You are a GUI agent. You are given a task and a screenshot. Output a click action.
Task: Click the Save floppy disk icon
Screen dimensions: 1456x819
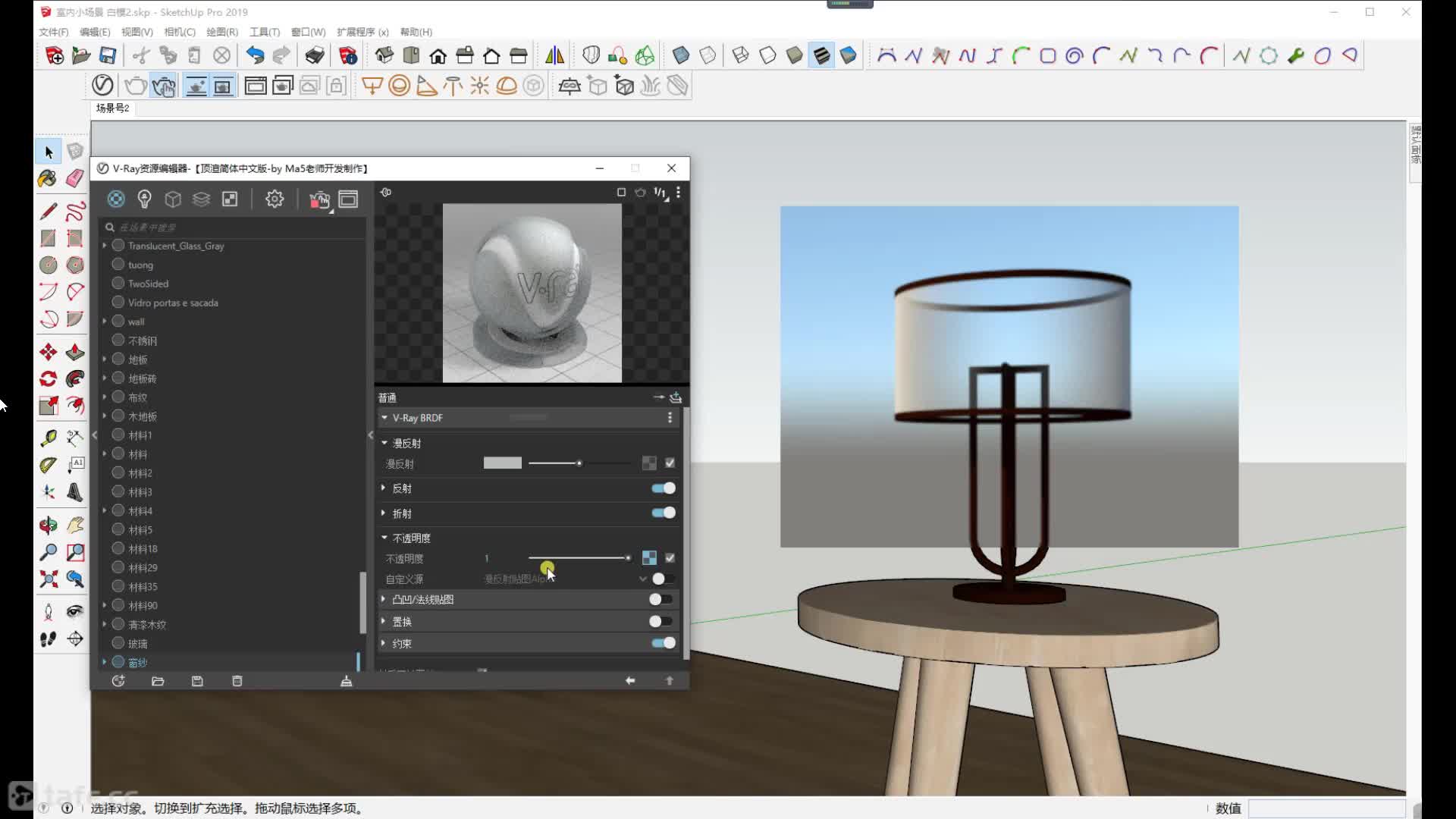[108, 55]
